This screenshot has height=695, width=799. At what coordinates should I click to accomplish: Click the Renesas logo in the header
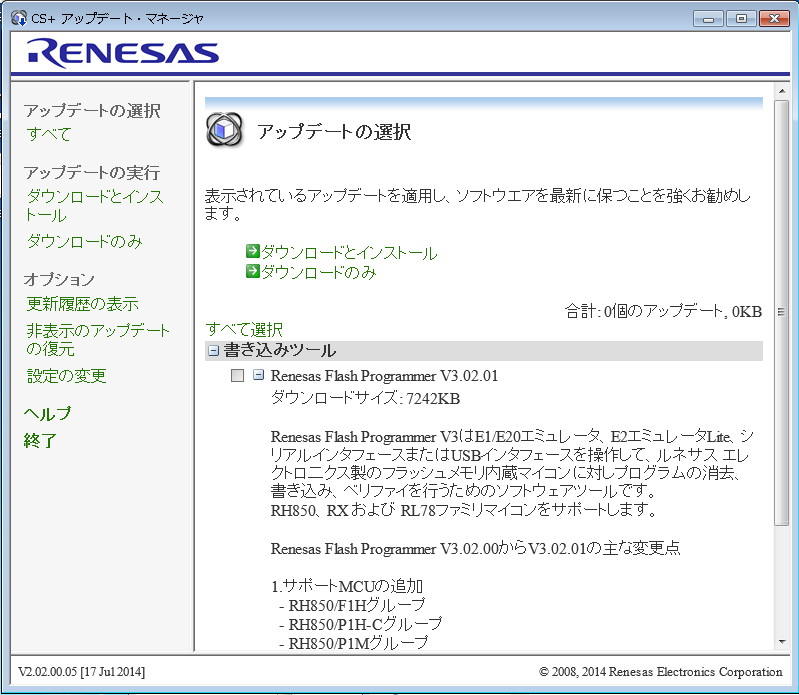click(x=123, y=53)
